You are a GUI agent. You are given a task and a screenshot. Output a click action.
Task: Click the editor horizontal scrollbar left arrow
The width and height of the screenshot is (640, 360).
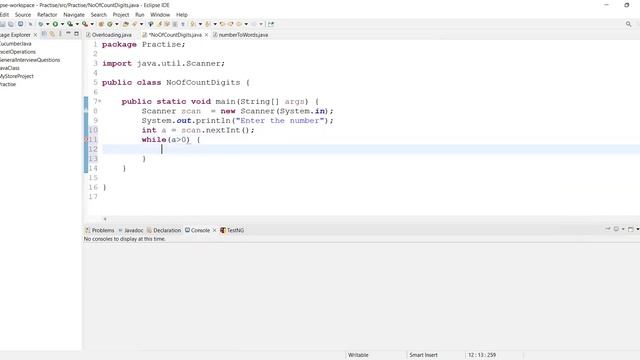(105, 219)
